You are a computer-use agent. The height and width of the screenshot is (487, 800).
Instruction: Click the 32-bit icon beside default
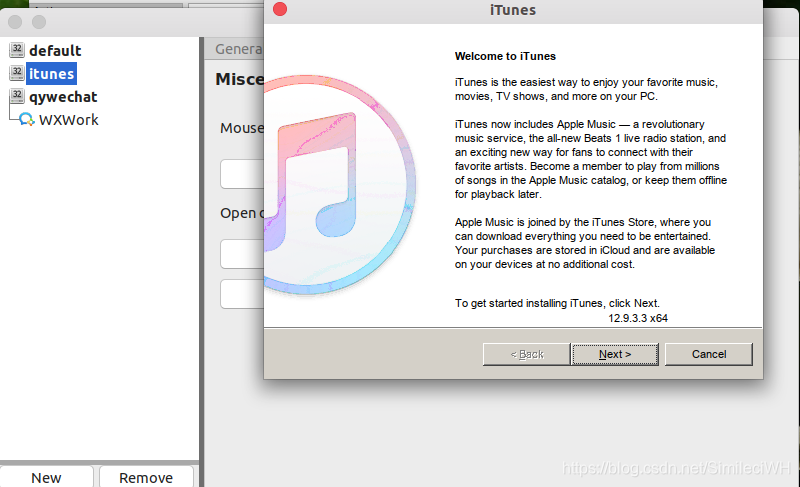pos(17,49)
